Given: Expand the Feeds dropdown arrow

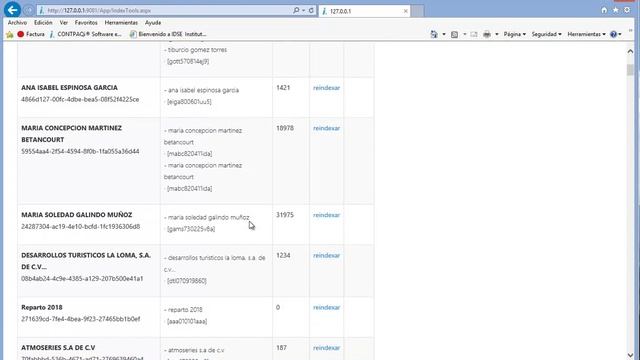Looking at the screenshot, I should click(464, 34).
